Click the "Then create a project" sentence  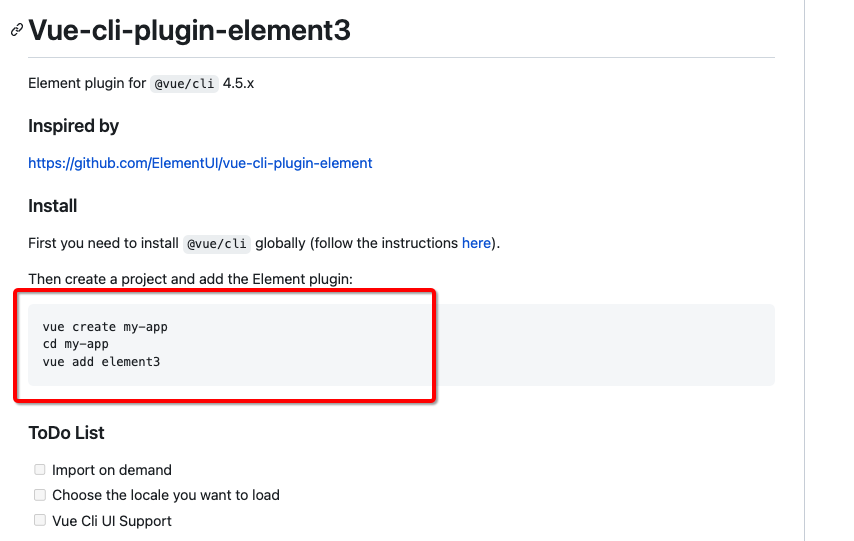click(190, 279)
